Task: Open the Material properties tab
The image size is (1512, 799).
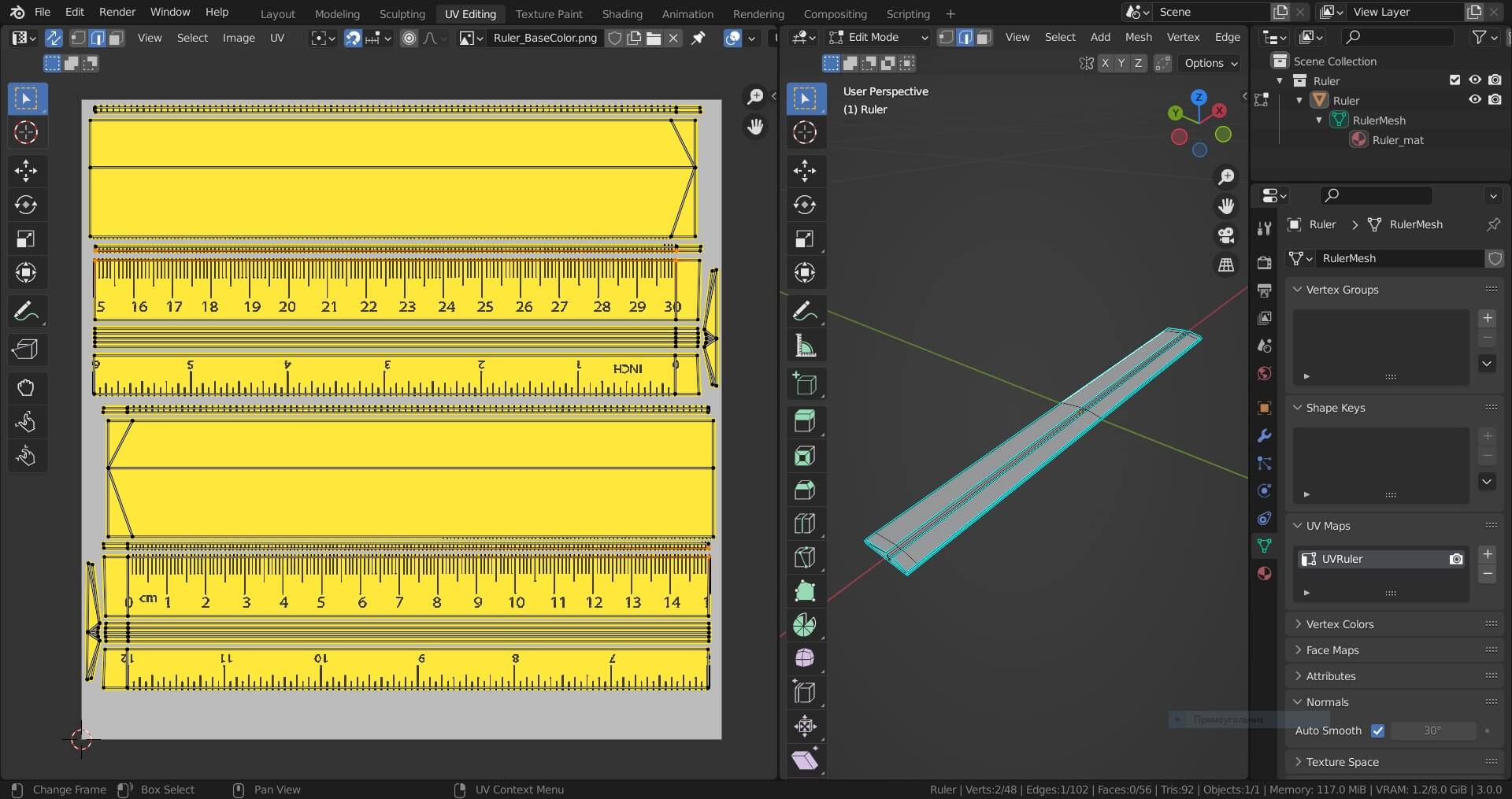Action: [x=1264, y=573]
